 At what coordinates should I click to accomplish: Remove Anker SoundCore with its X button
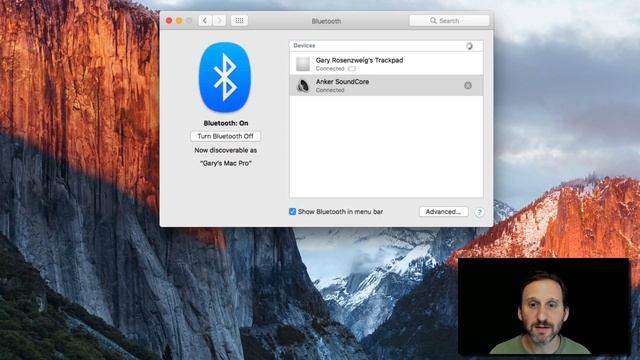pyautogui.click(x=468, y=85)
